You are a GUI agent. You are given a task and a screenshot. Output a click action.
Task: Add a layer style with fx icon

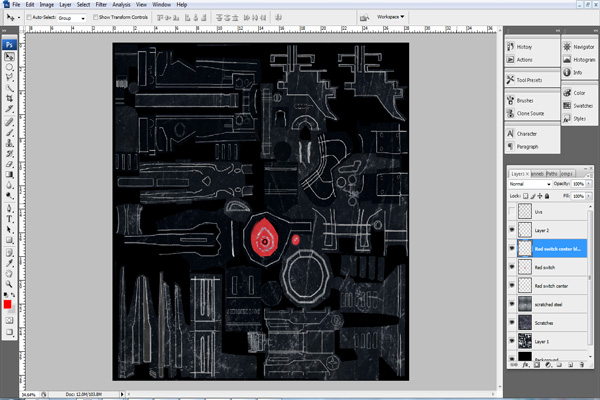point(526,365)
